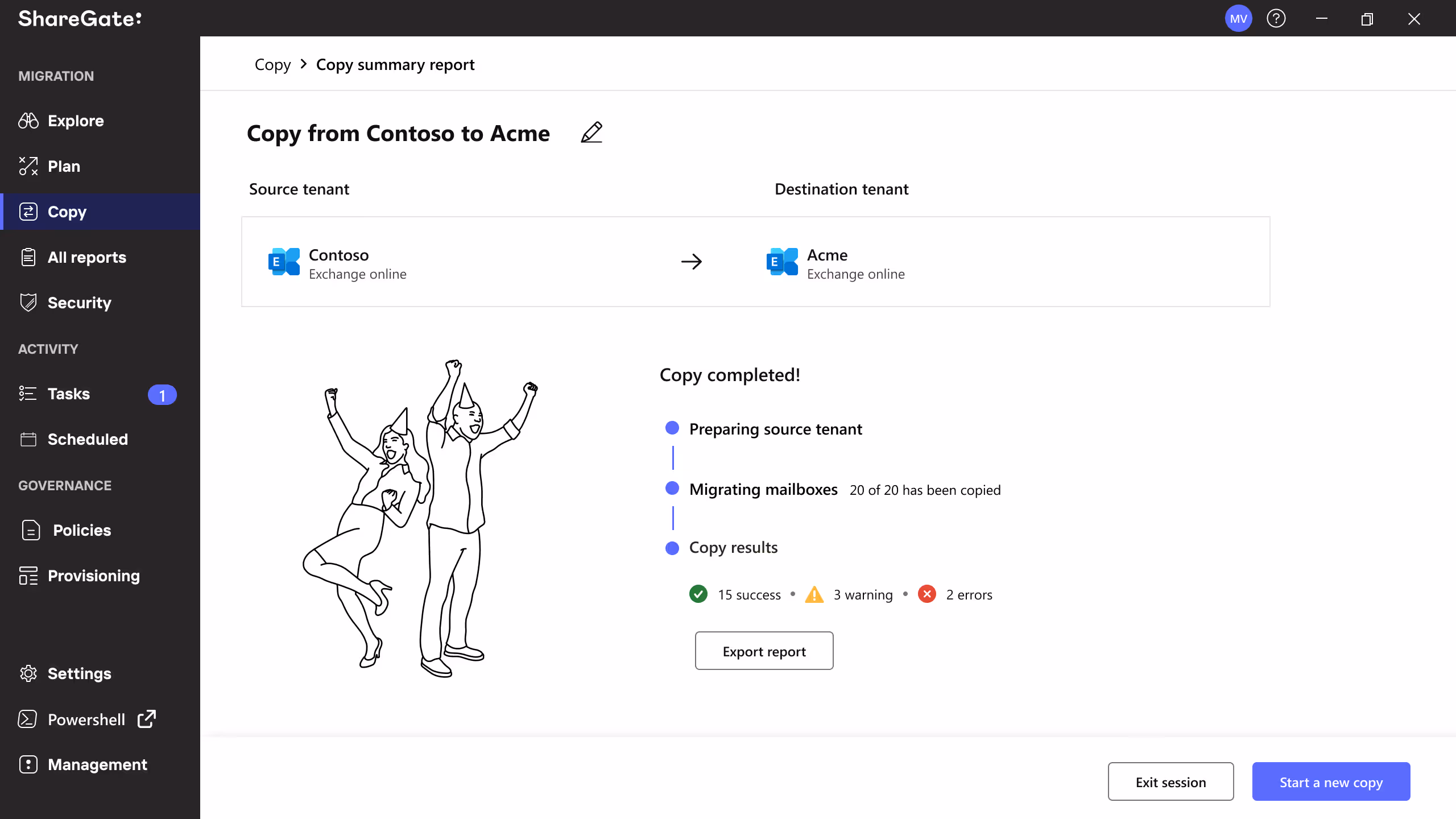This screenshot has width=1456, height=819.
Task: Click the green success checkmark icon
Action: click(698, 594)
